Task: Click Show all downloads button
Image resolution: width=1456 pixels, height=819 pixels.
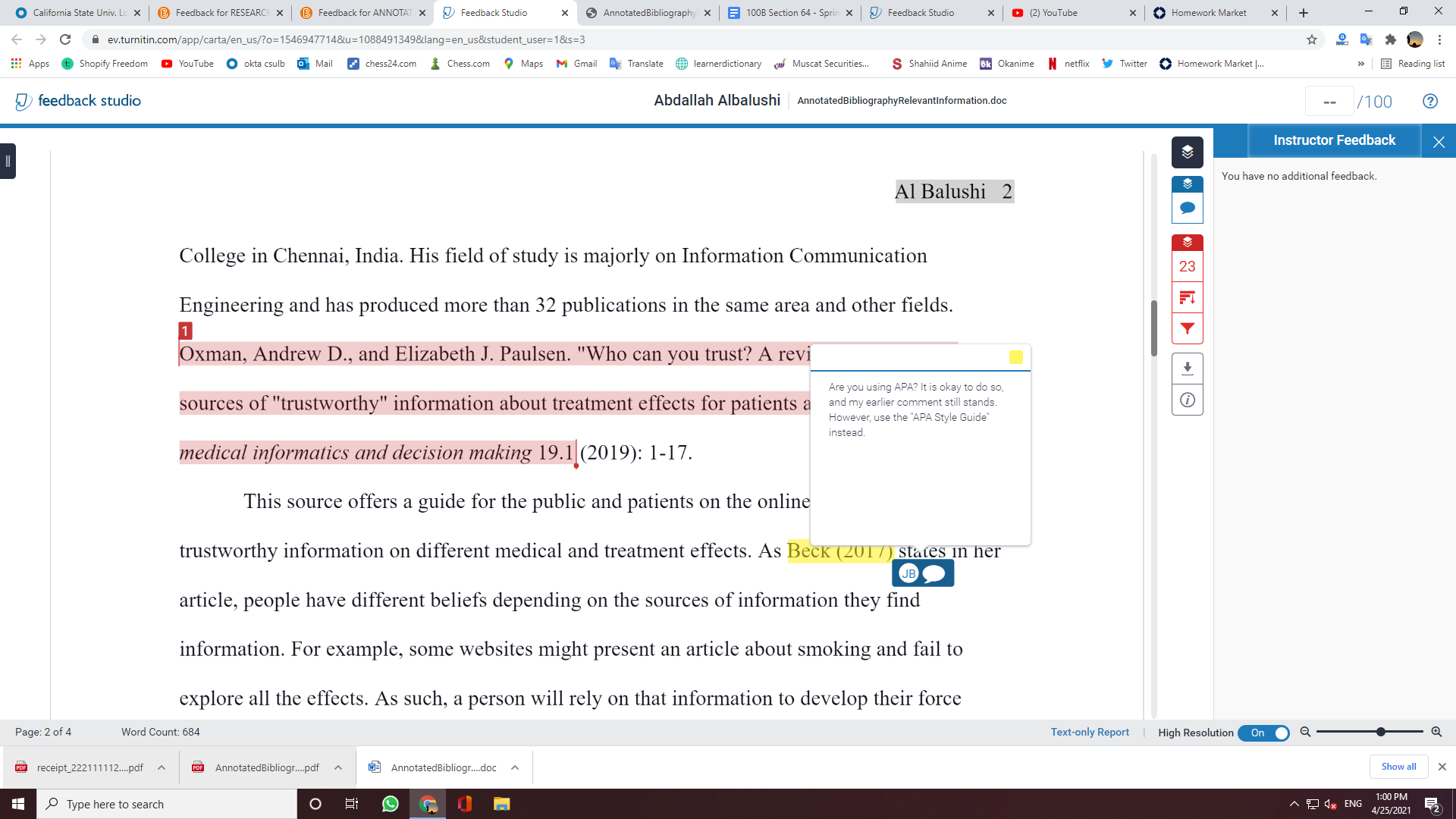Action: point(1398,767)
